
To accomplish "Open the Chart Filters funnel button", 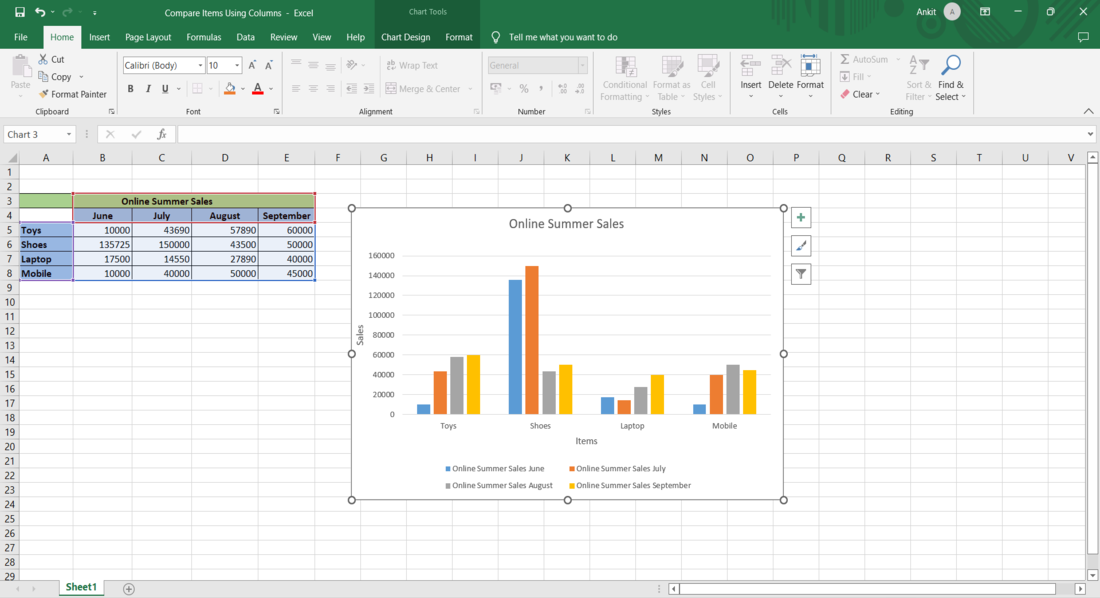I will tap(800, 274).
